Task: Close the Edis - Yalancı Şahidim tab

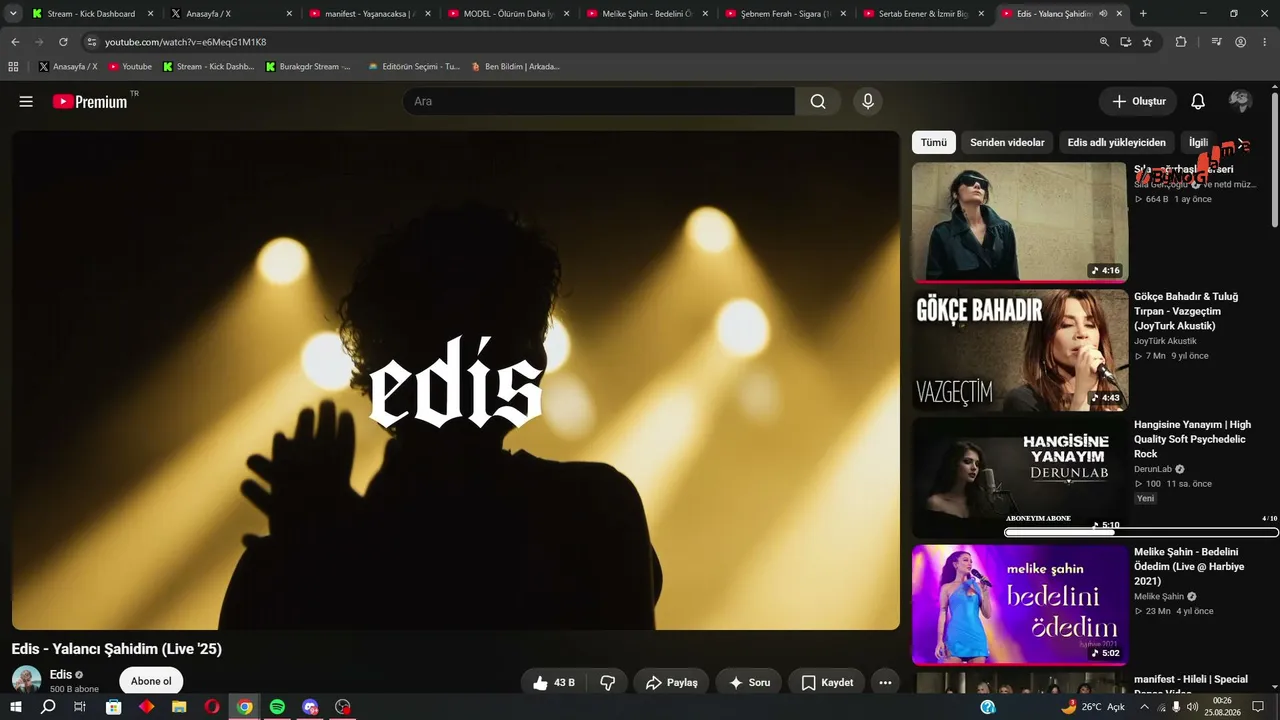Action: [1117, 14]
